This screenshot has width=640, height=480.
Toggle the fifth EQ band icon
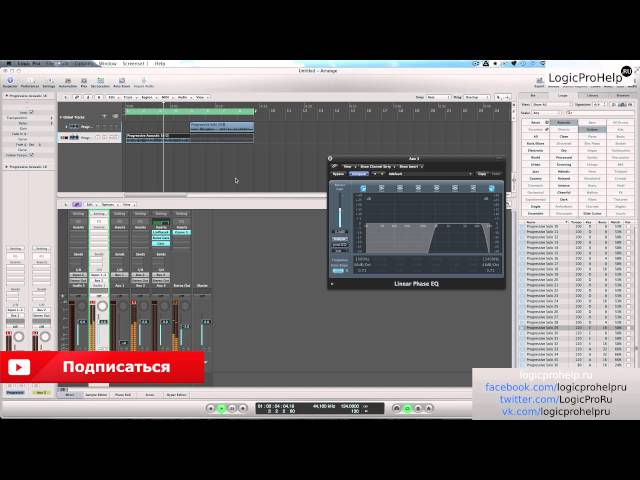point(436,188)
